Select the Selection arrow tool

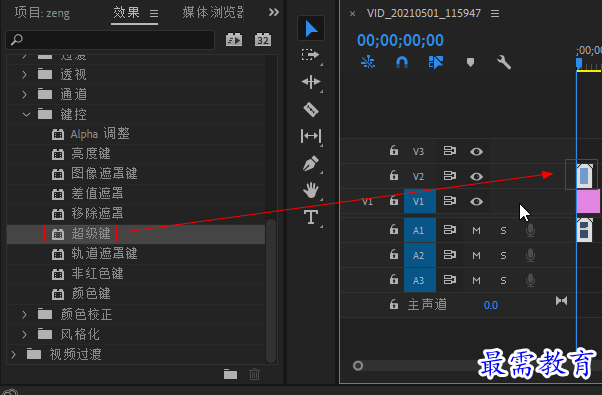pyautogui.click(x=311, y=28)
